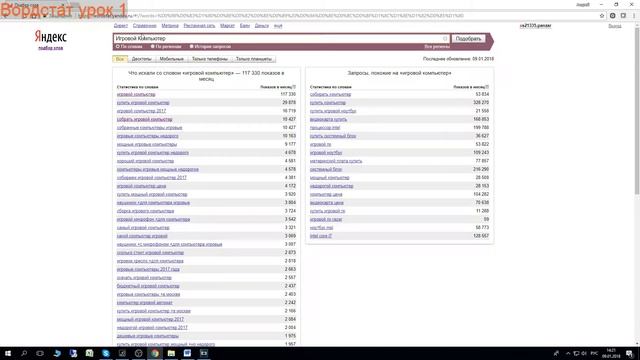Open 'Деньги' in the top navigation

click(x=262, y=26)
